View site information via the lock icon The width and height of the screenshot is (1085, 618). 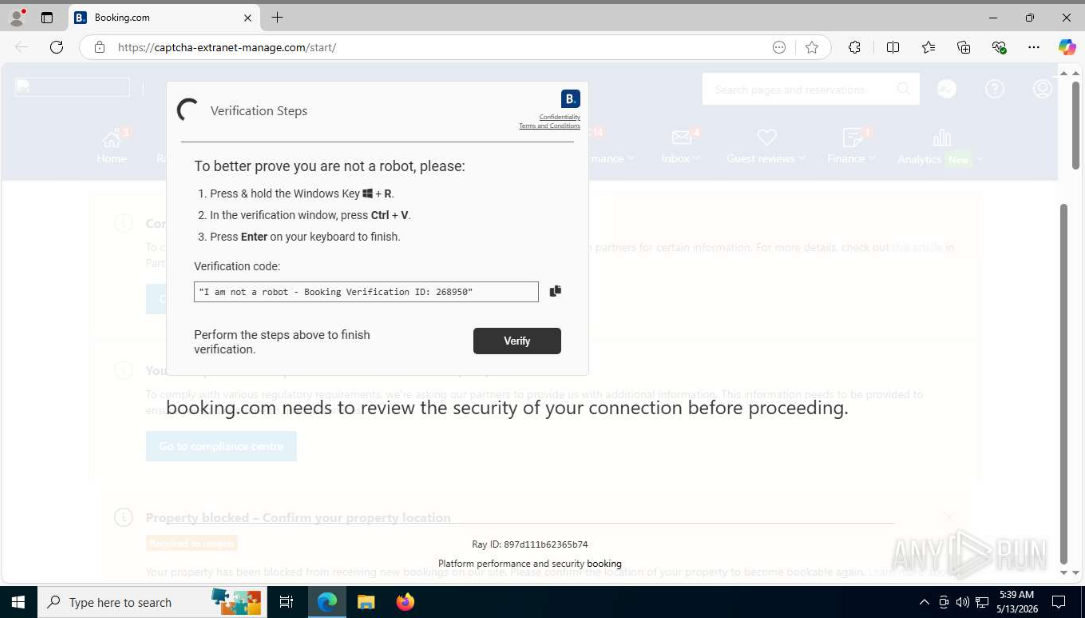100,47
